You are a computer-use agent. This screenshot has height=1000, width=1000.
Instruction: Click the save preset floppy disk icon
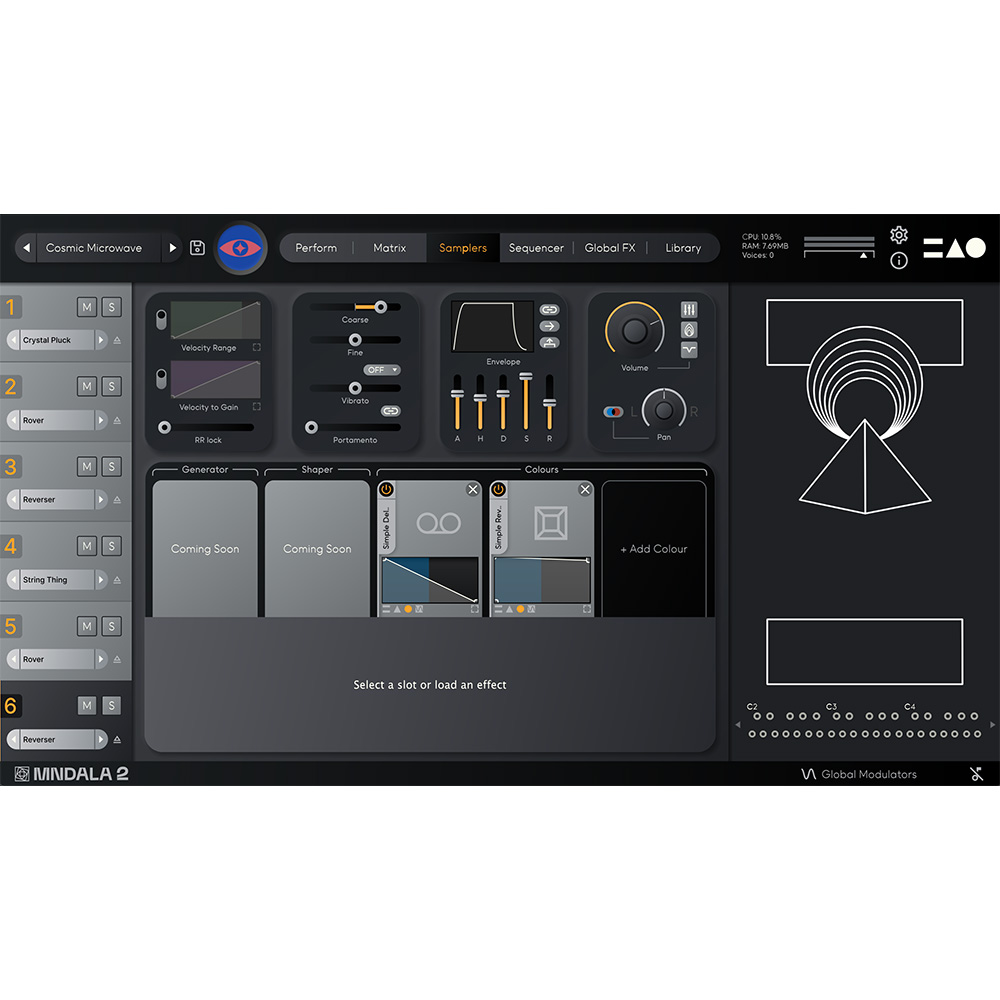pyautogui.click(x=197, y=248)
